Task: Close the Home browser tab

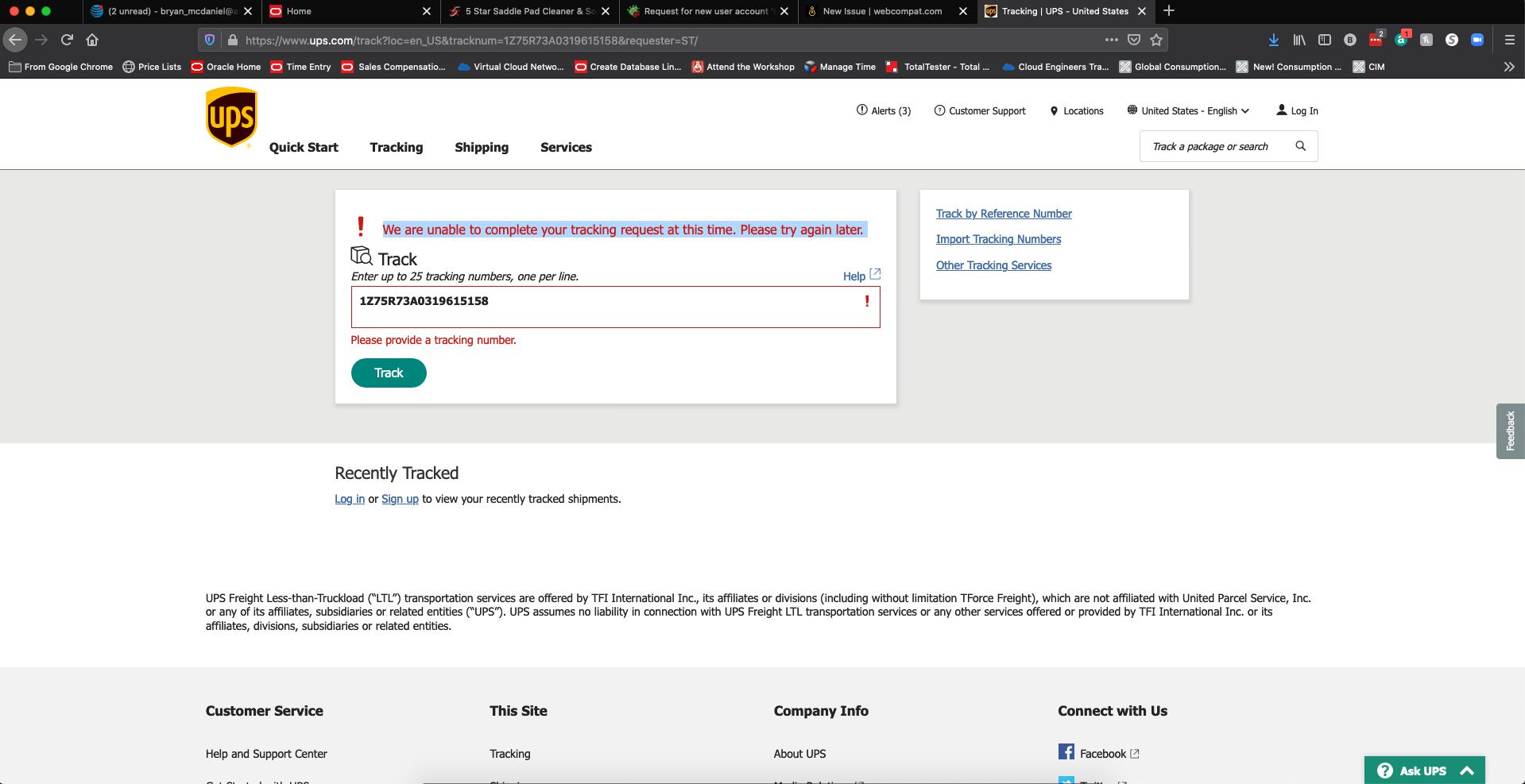Action: click(x=426, y=11)
